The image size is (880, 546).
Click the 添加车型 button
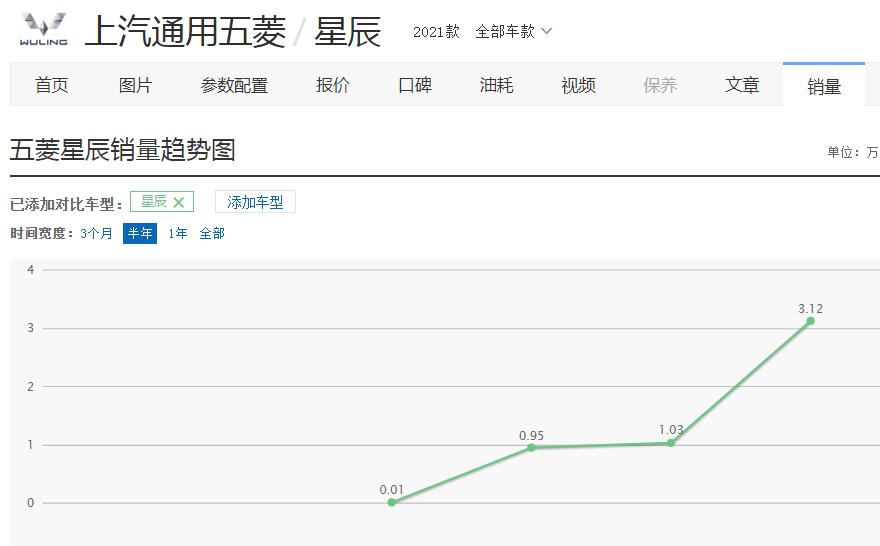(255, 202)
